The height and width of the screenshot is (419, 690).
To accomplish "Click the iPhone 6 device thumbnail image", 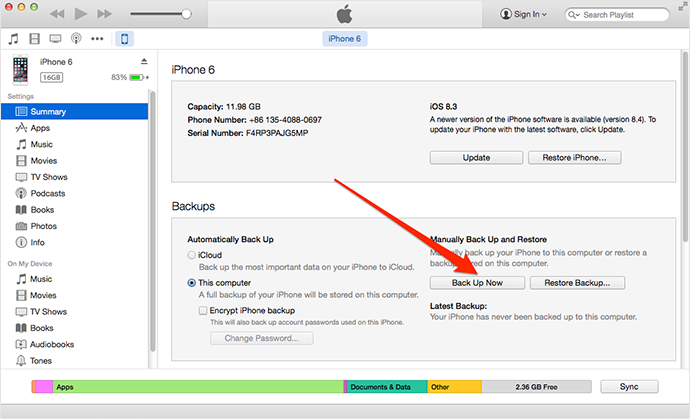I will tap(20, 70).
